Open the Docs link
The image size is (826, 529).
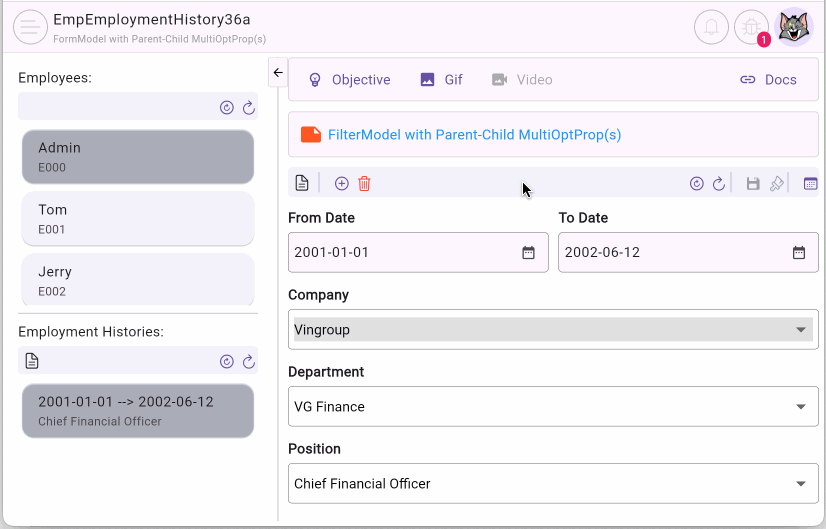tap(768, 80)
